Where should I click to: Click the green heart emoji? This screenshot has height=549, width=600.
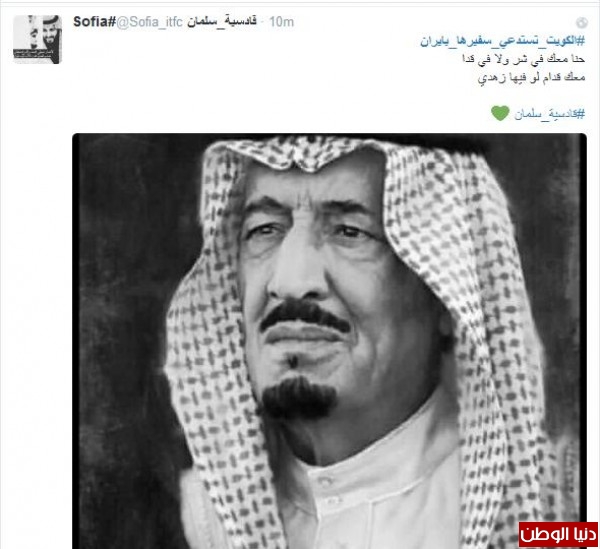pyautogui.click(x=500, y=113)
